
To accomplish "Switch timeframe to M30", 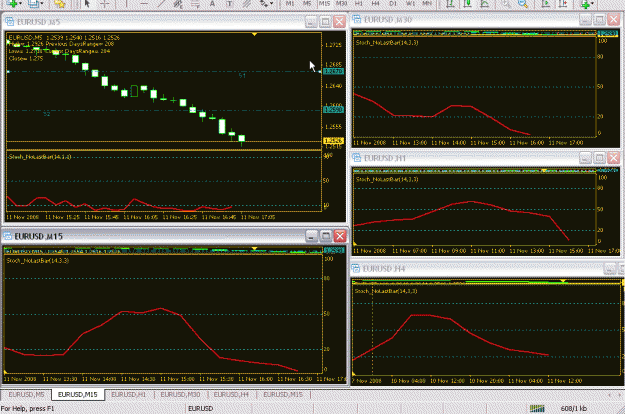I will (x=341, y=4).
